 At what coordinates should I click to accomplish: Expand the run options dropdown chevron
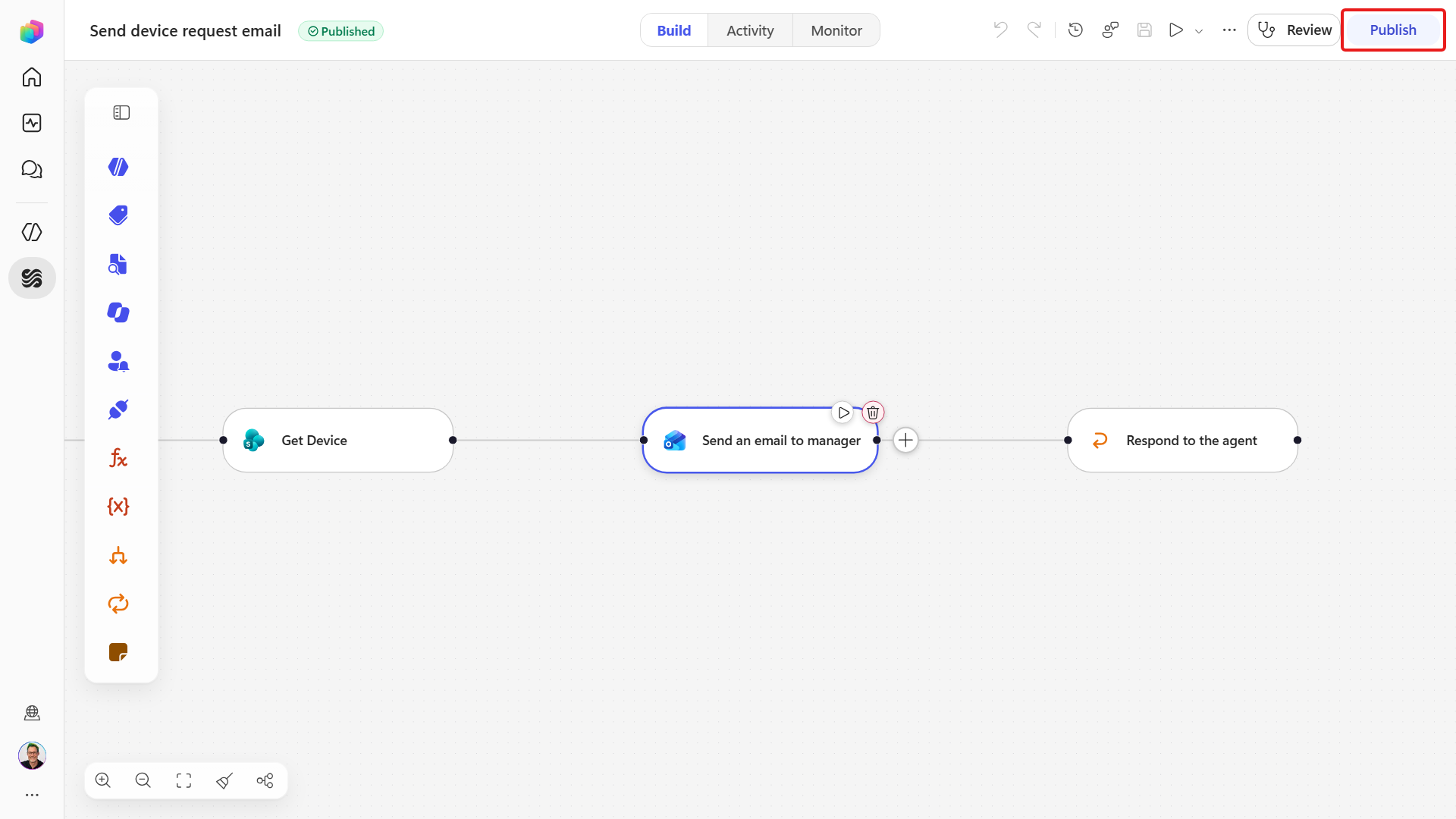pos(1199,31)
